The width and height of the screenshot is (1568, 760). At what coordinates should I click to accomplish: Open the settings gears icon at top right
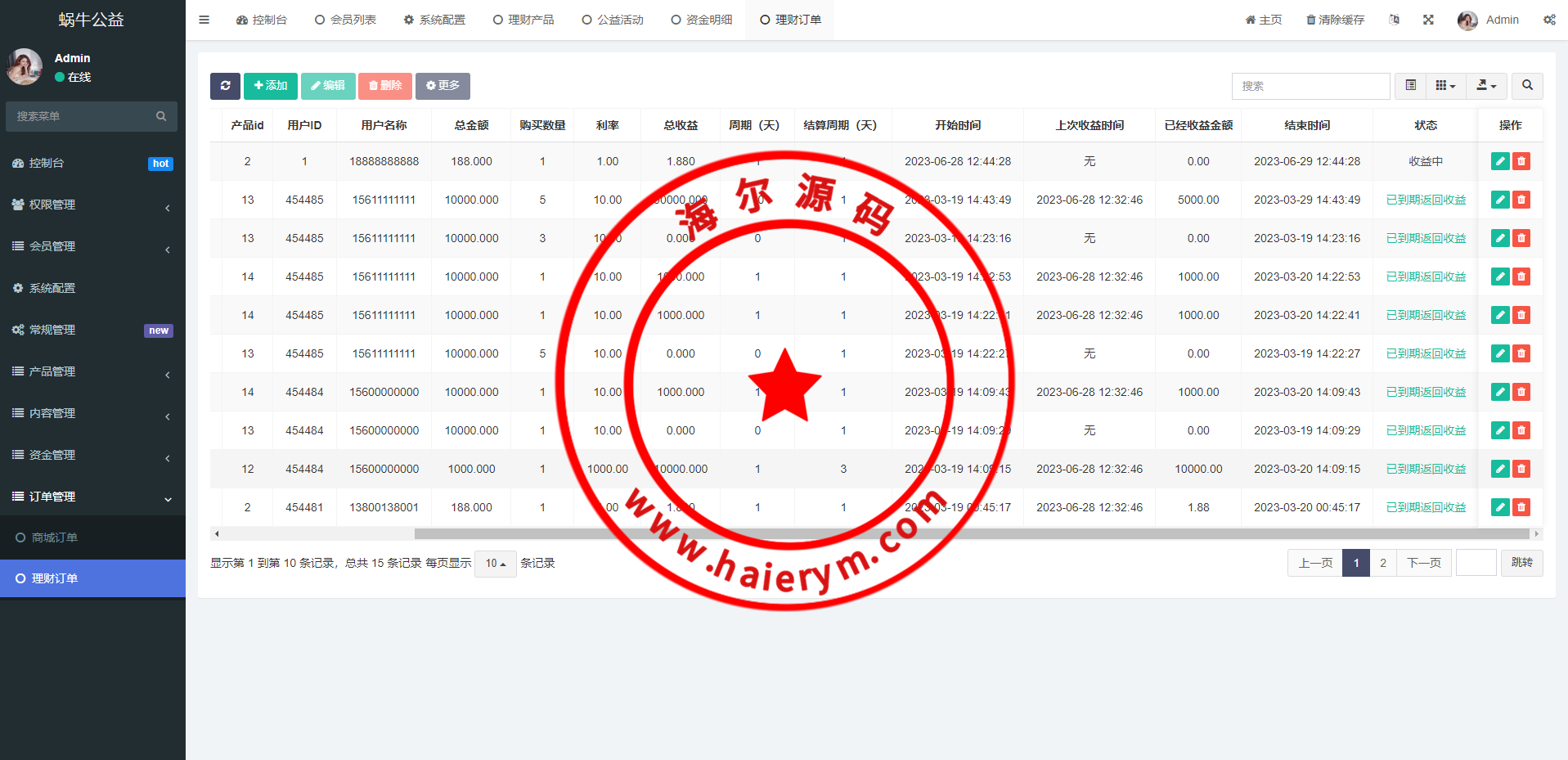pos(1549,20)
